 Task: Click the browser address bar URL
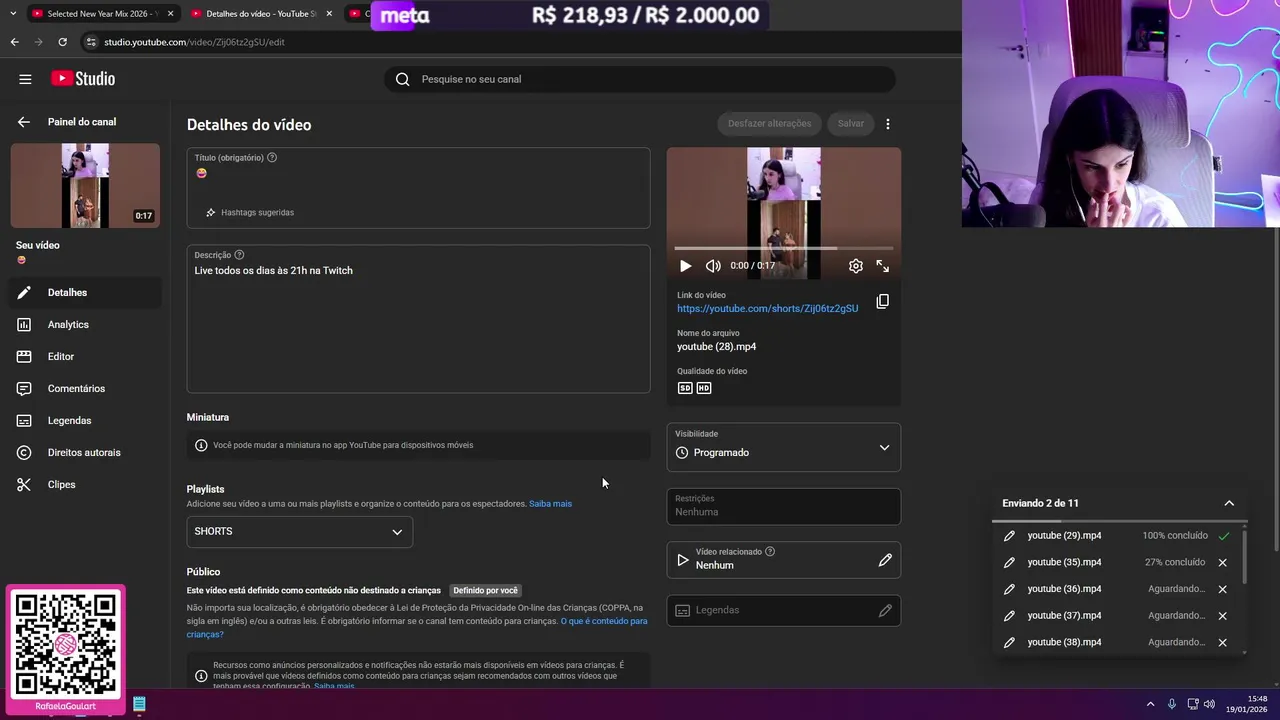pos(195,42)
